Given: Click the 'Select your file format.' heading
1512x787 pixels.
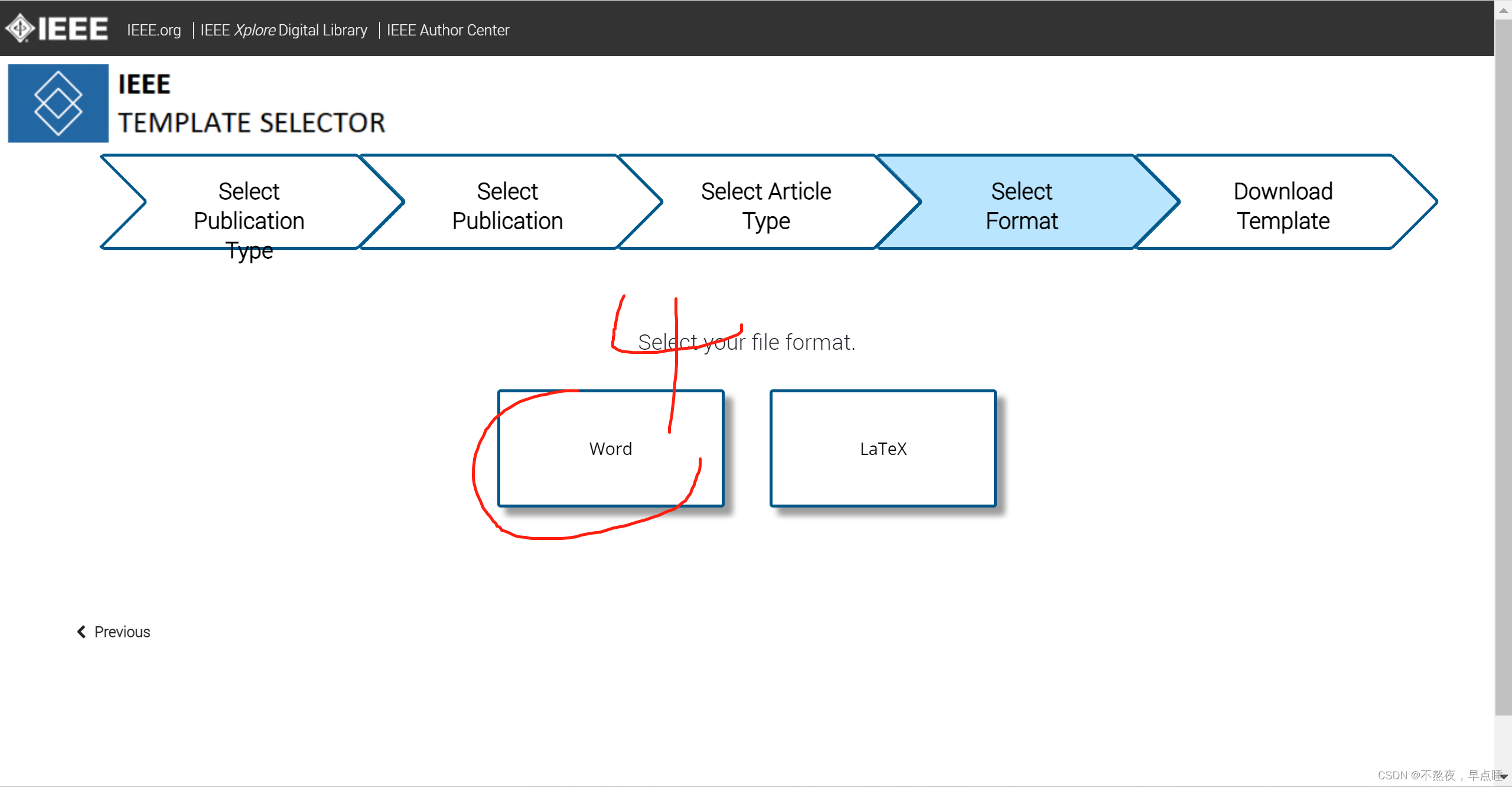Looking at the screenshot, I should (747, 342).
